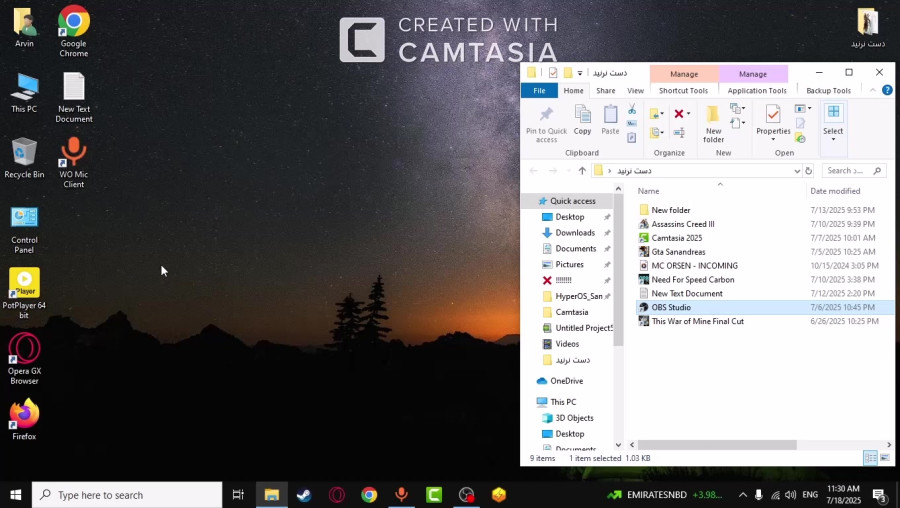Expand the address bar history dropdown

click(797, 170)
